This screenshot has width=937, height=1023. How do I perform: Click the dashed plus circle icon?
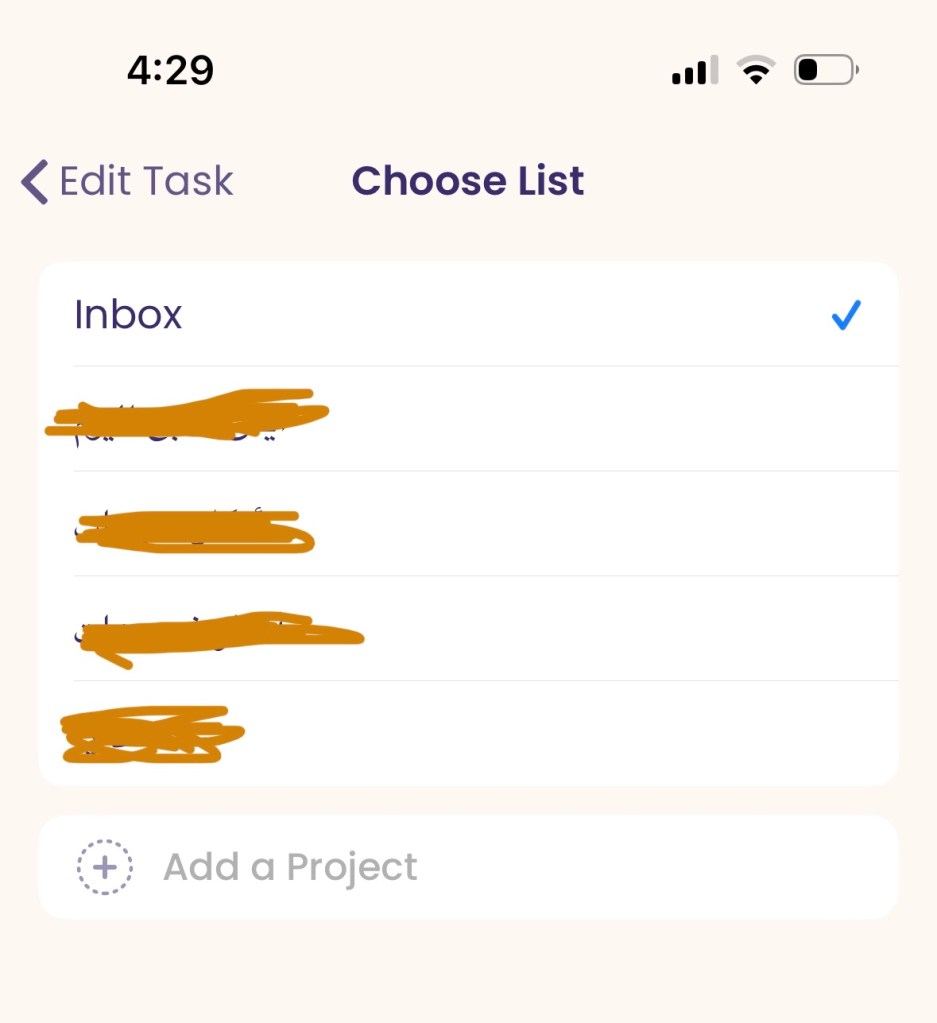click(x=105, y=867)
